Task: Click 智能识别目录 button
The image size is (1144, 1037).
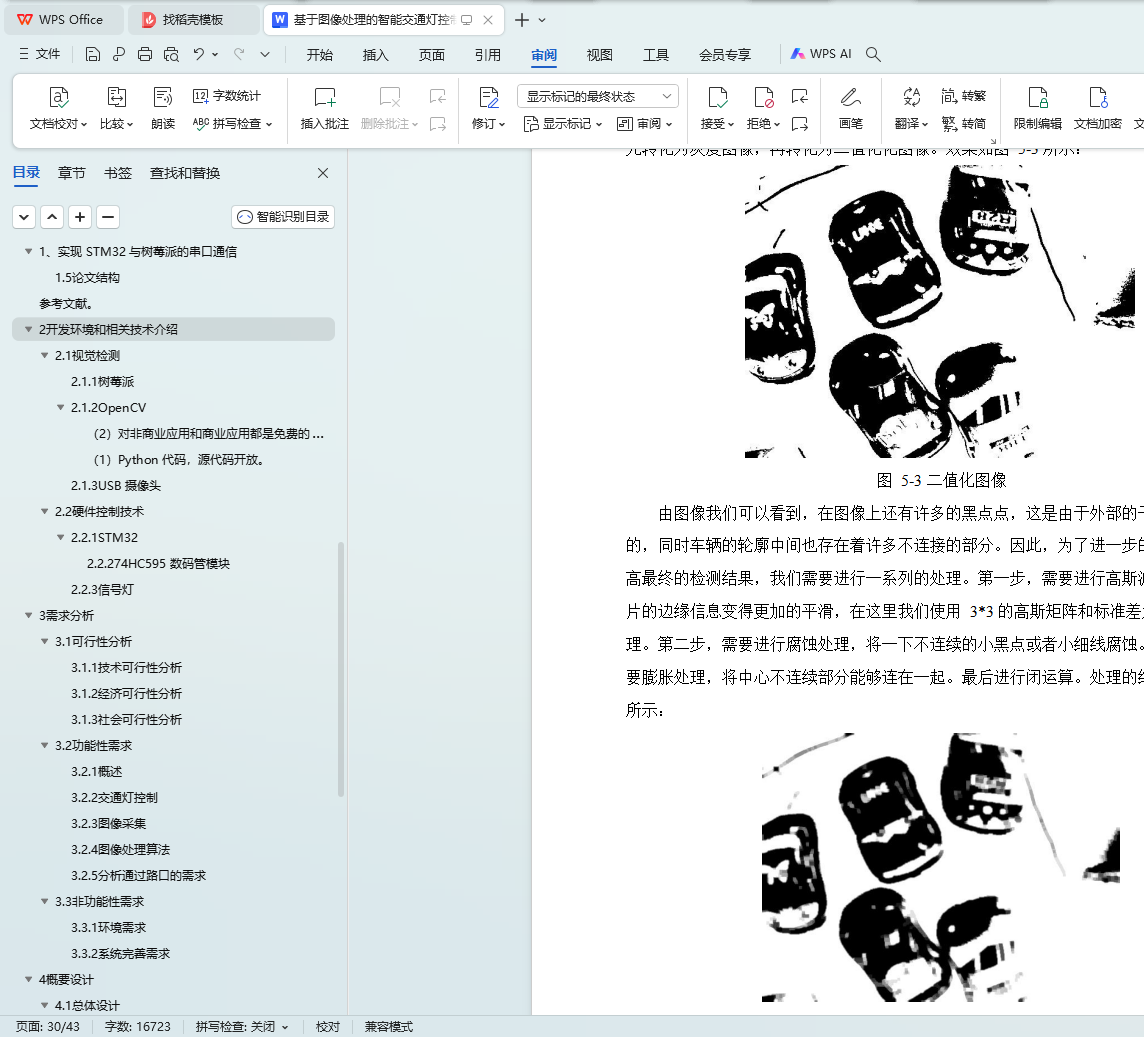Action: pyautogui.click(x=283, y=217)
